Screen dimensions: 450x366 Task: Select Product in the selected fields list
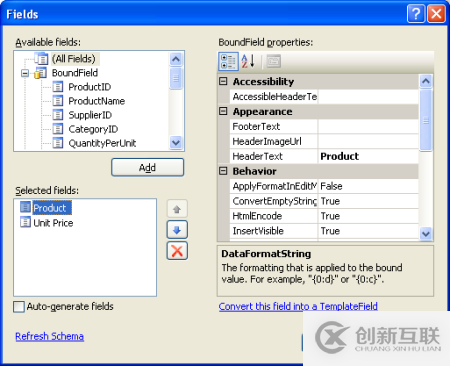click(52, 208)
